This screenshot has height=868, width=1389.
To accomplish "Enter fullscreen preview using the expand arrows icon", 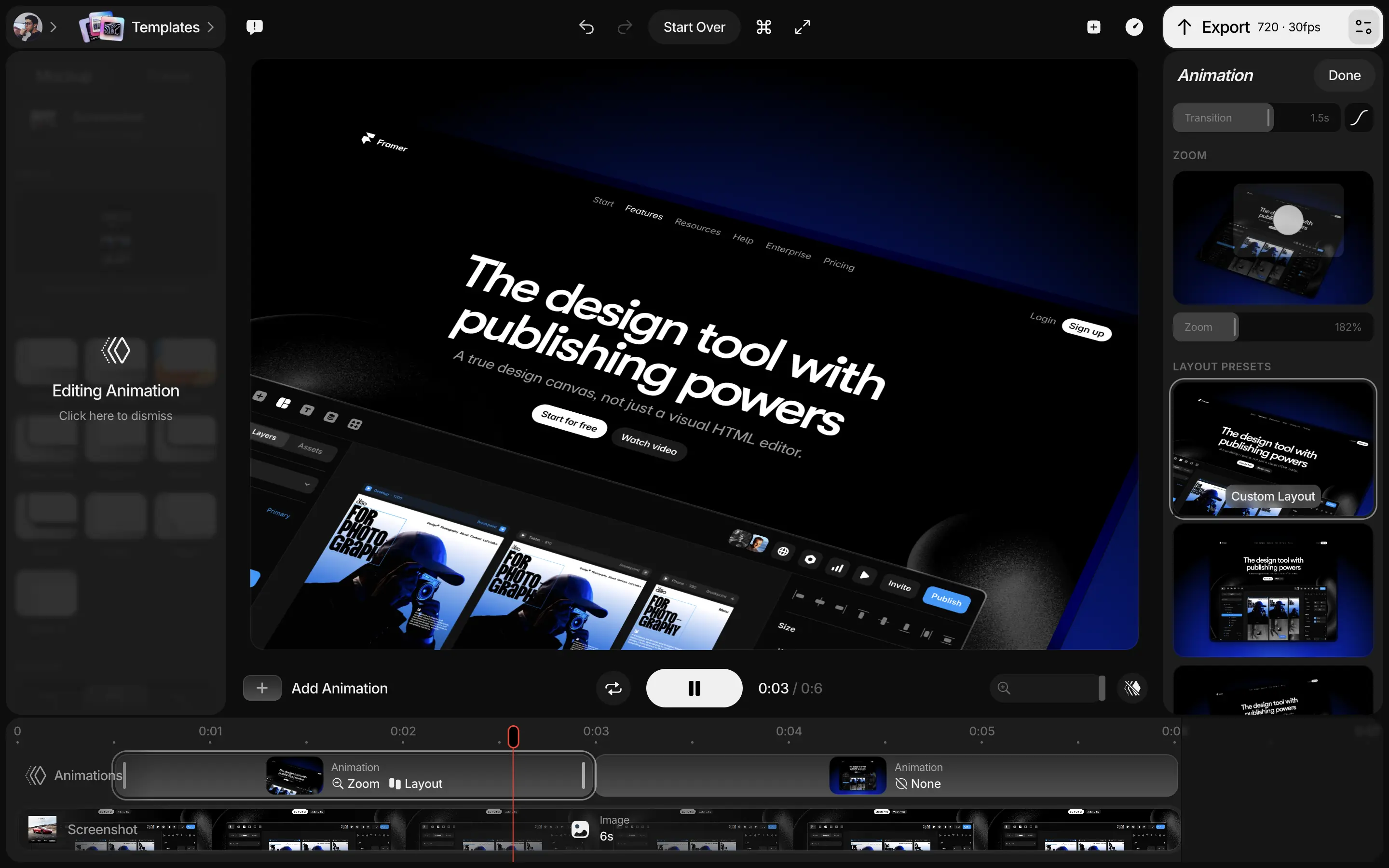I will 802,27.
